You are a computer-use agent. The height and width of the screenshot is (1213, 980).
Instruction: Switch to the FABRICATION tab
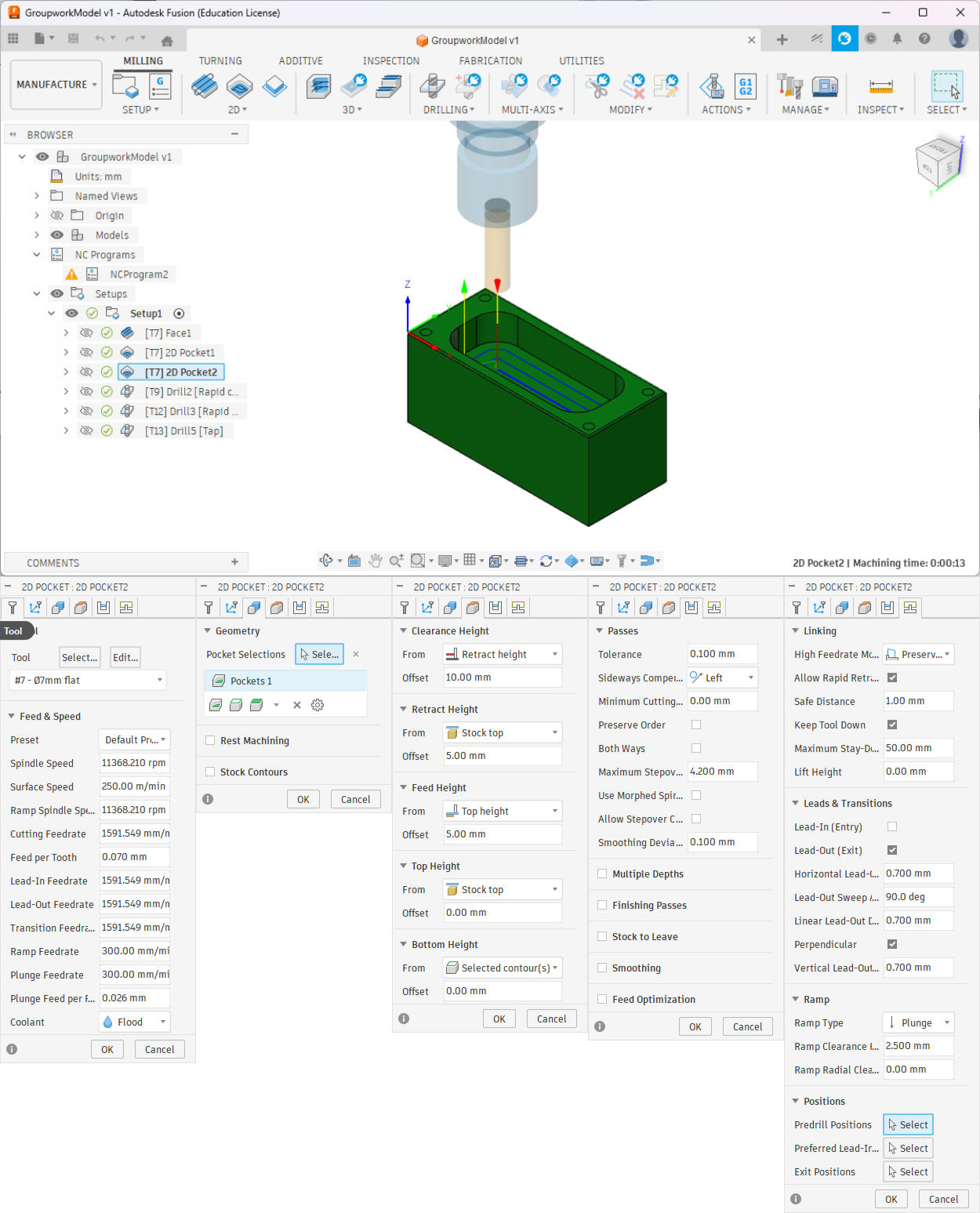pyautogui.click(x=491, y=60)
